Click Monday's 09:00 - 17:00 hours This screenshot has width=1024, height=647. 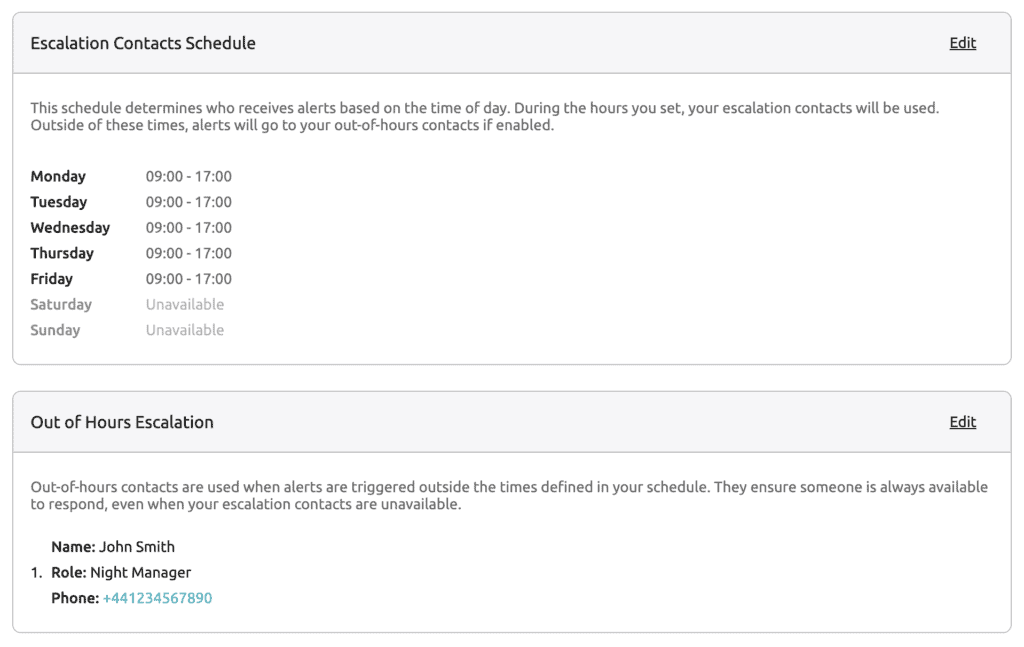[x=188, y=177]
